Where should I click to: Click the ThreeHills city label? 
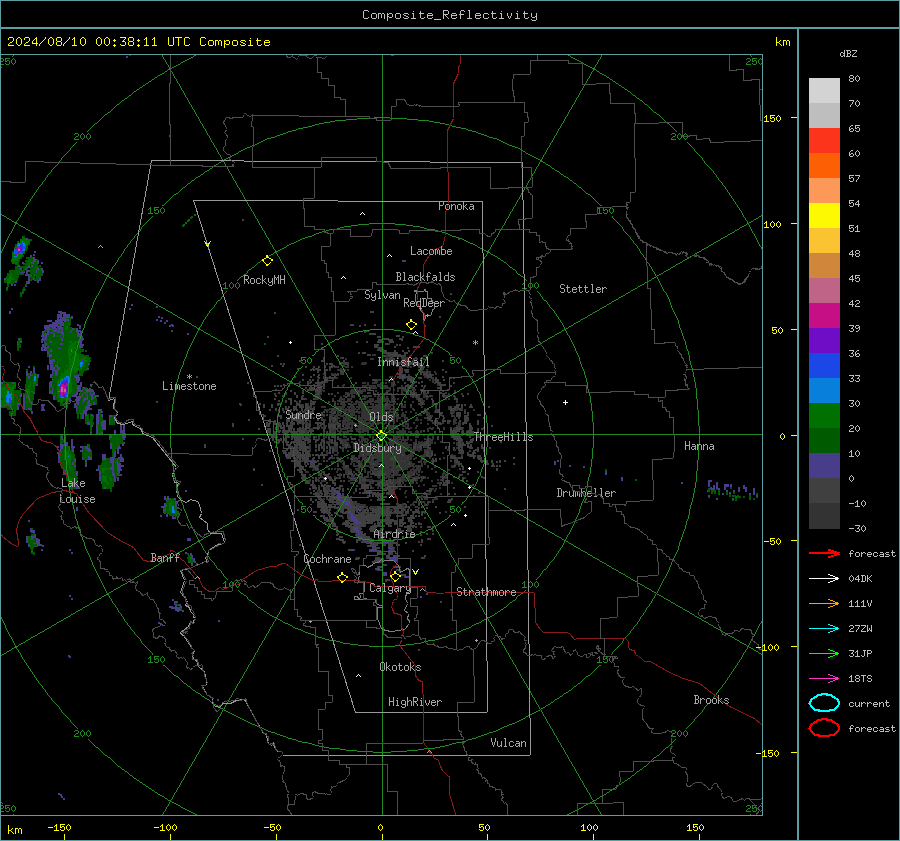(503, 437)
